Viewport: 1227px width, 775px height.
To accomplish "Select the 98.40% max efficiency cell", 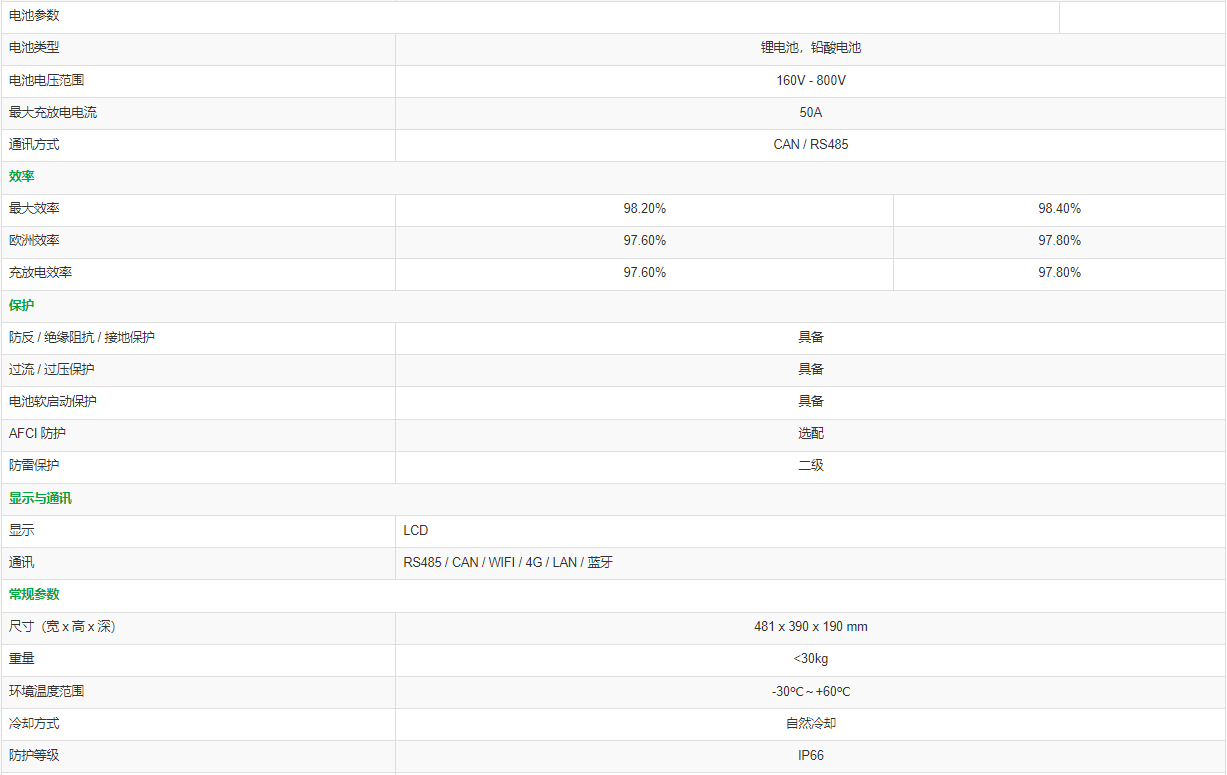I will [x=1059, y=208].
